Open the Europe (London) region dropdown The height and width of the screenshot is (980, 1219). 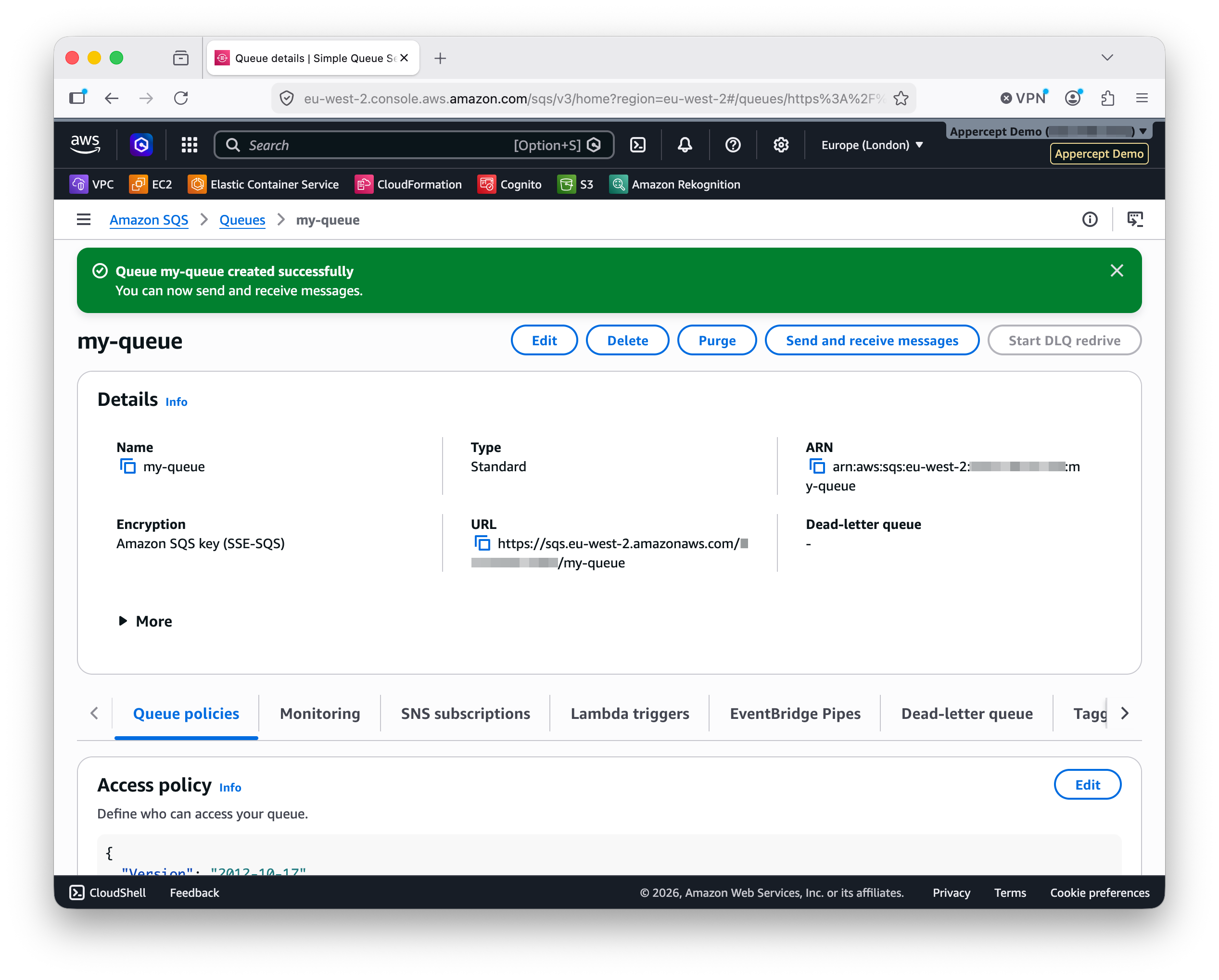[x=871, y=145]
